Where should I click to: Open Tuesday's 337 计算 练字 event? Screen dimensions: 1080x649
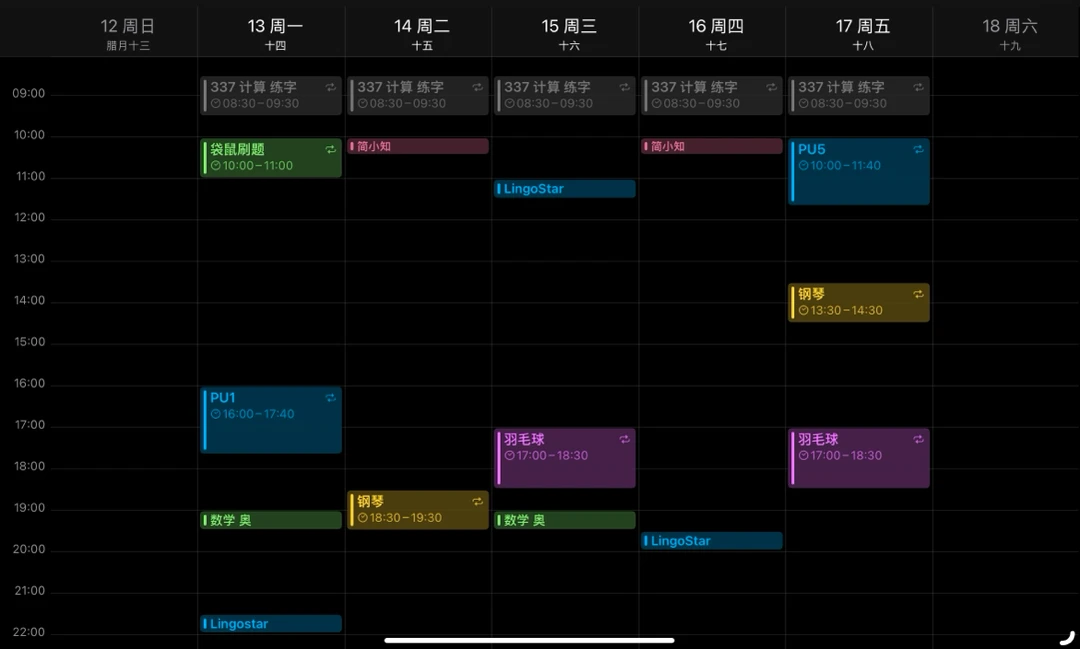(417, 95)
